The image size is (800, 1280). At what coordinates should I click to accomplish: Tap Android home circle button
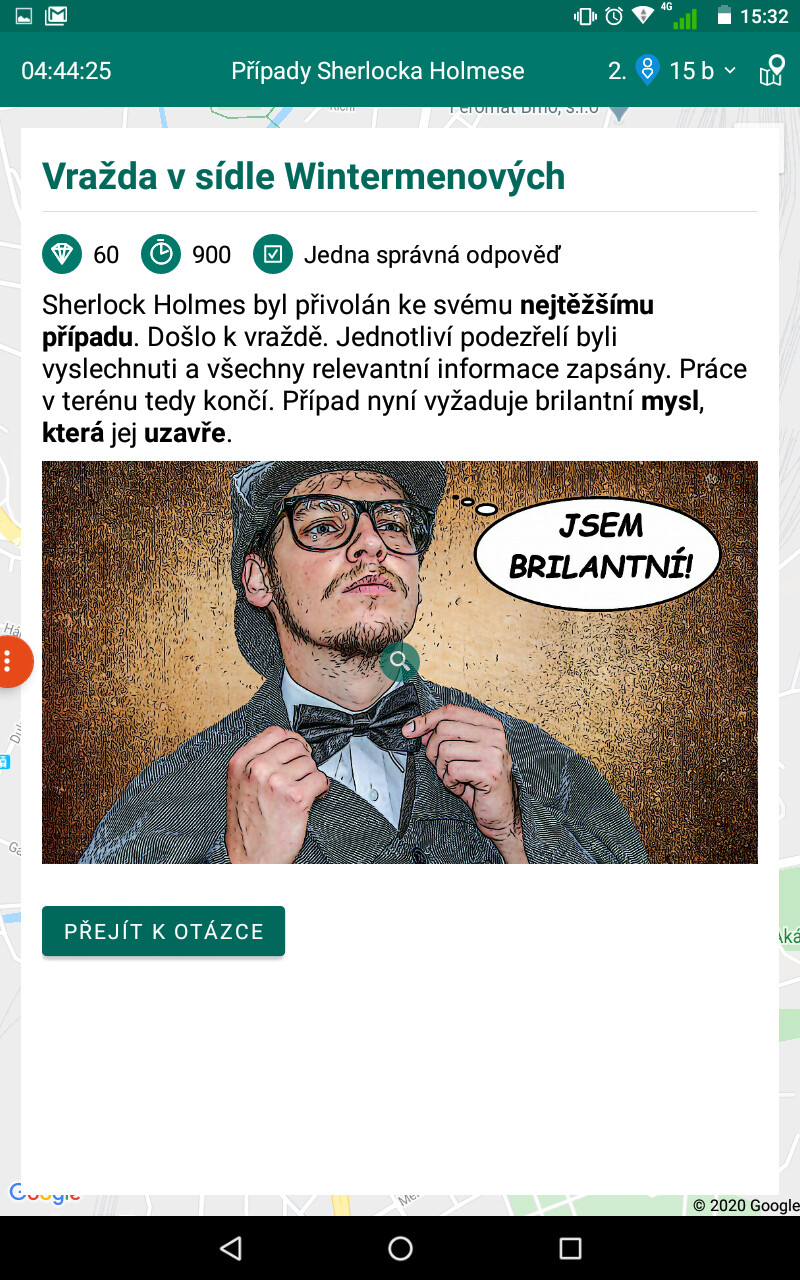click(x=400, y=1247)
